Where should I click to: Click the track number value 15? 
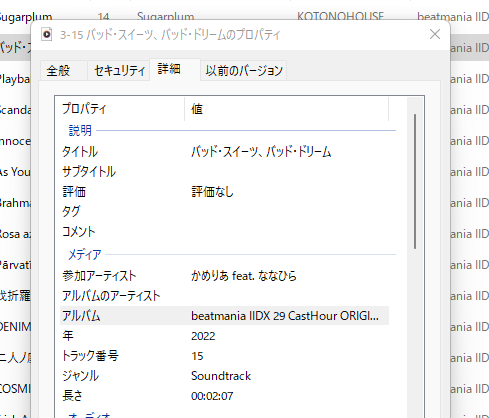(197, 356)
